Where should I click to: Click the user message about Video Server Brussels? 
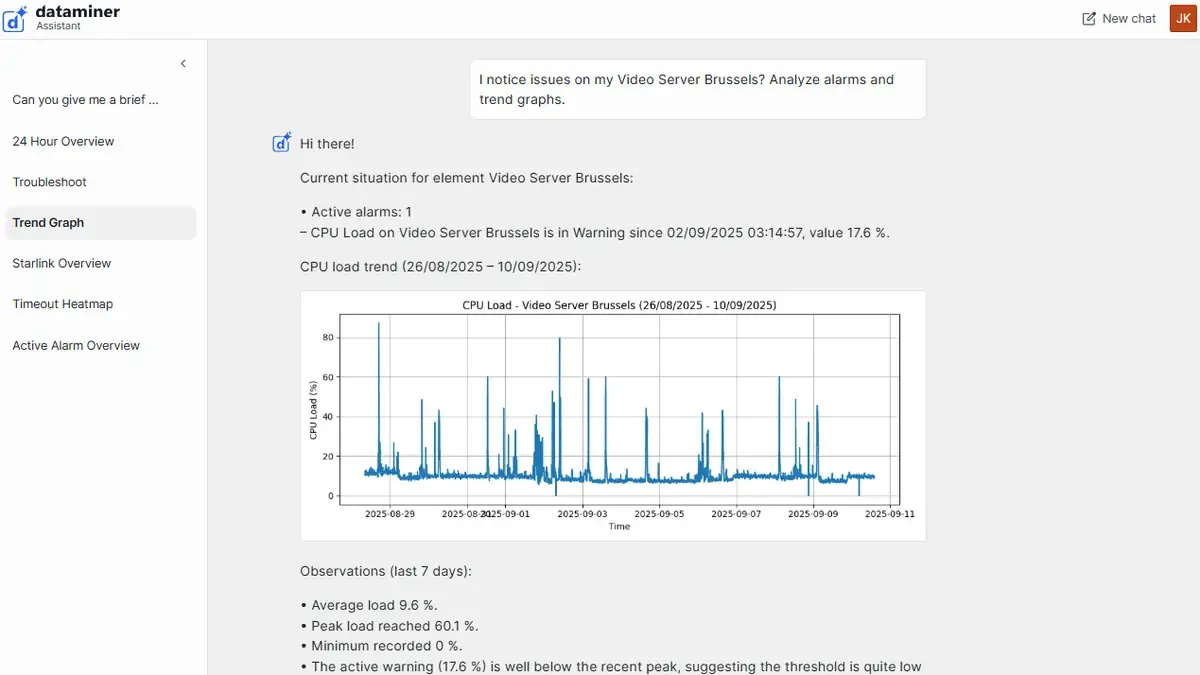pyautogui.click(x=698, y=89)
